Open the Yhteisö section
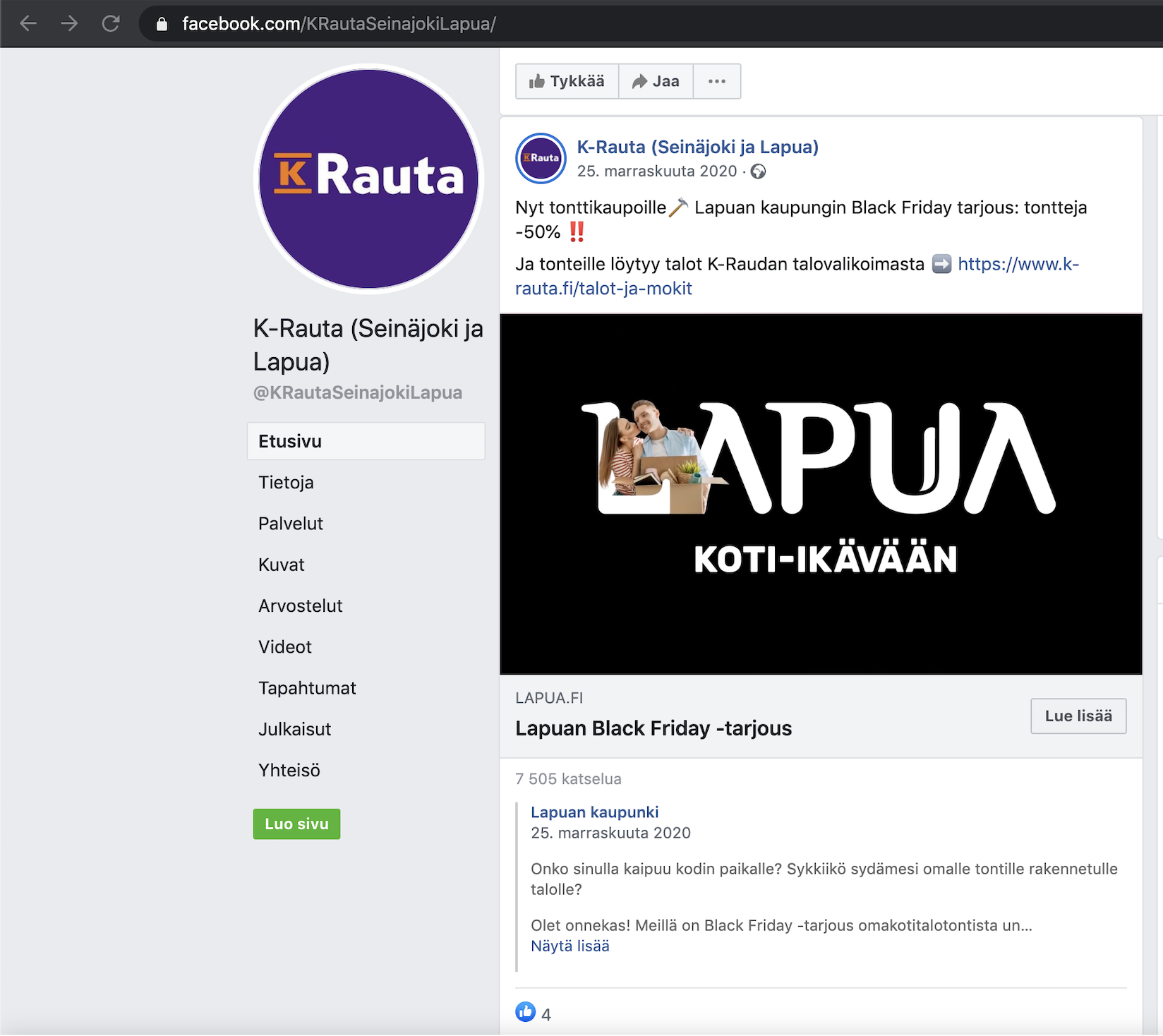 289,770
